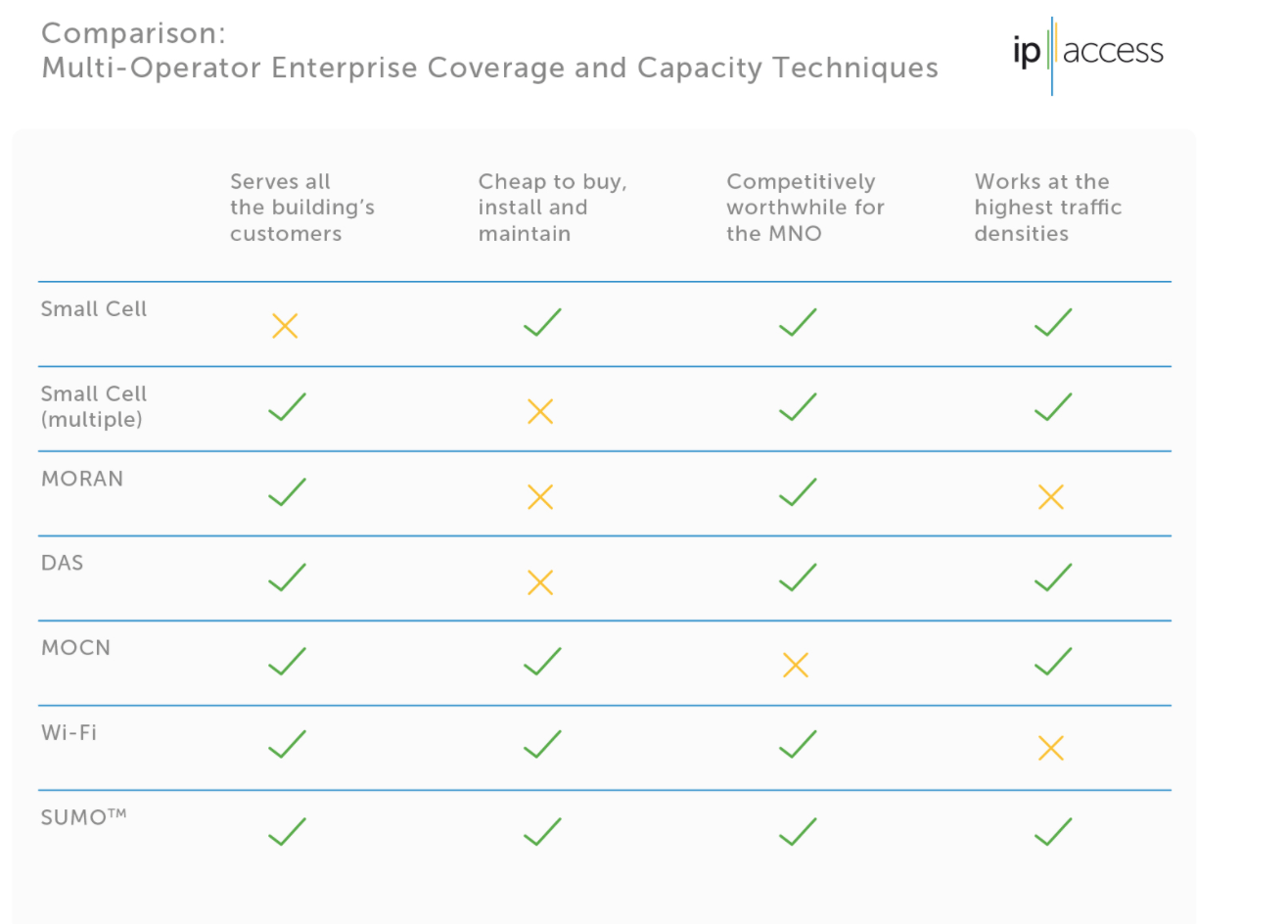Click the DAS row label
This screenshot has width=1288, height=924.
coord(62,563)
